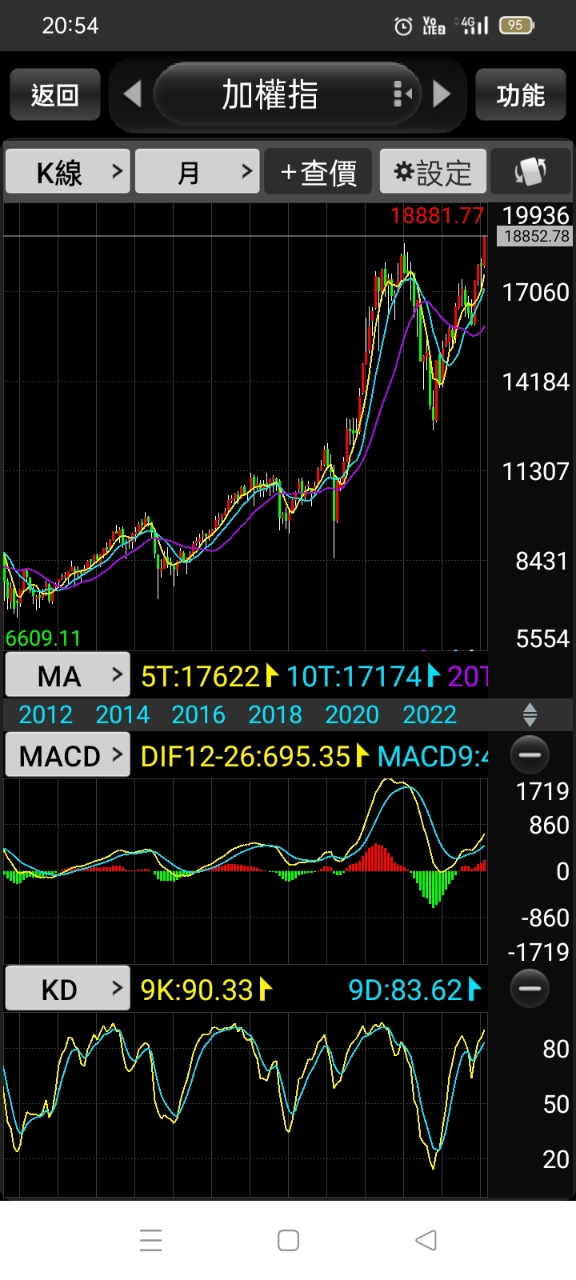The height and width of the screenshot is (1280, 576).
Task: Collapse the MACD panel with minus icon
Action: coord(530,754)
